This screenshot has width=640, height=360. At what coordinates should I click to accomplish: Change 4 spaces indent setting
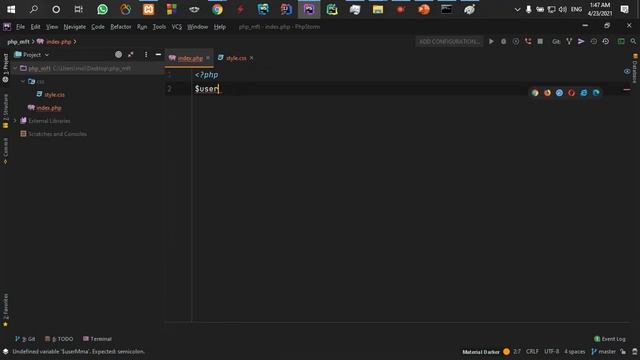pos(574,351)
